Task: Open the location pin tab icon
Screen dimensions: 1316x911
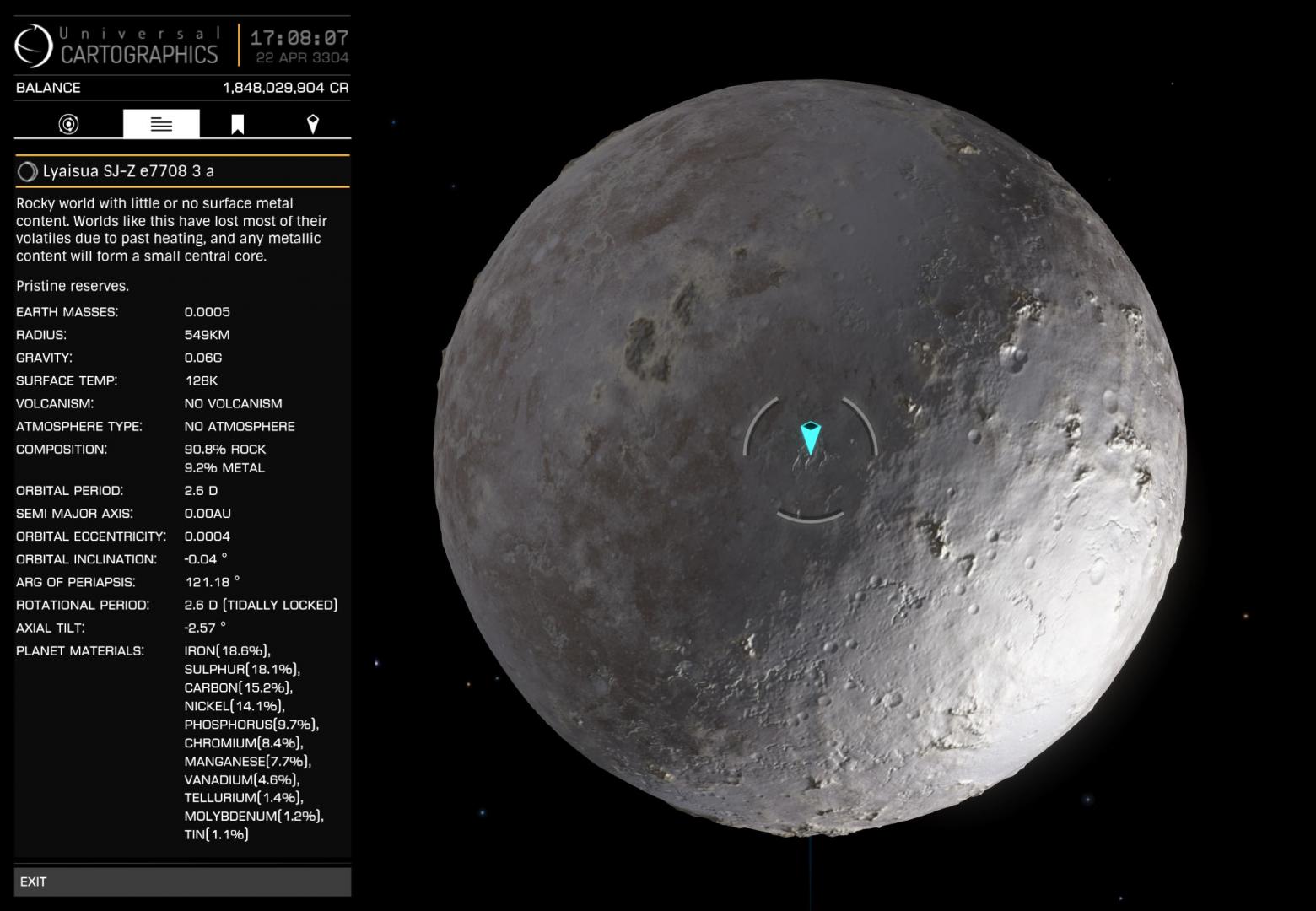Action: coord(313,124)
